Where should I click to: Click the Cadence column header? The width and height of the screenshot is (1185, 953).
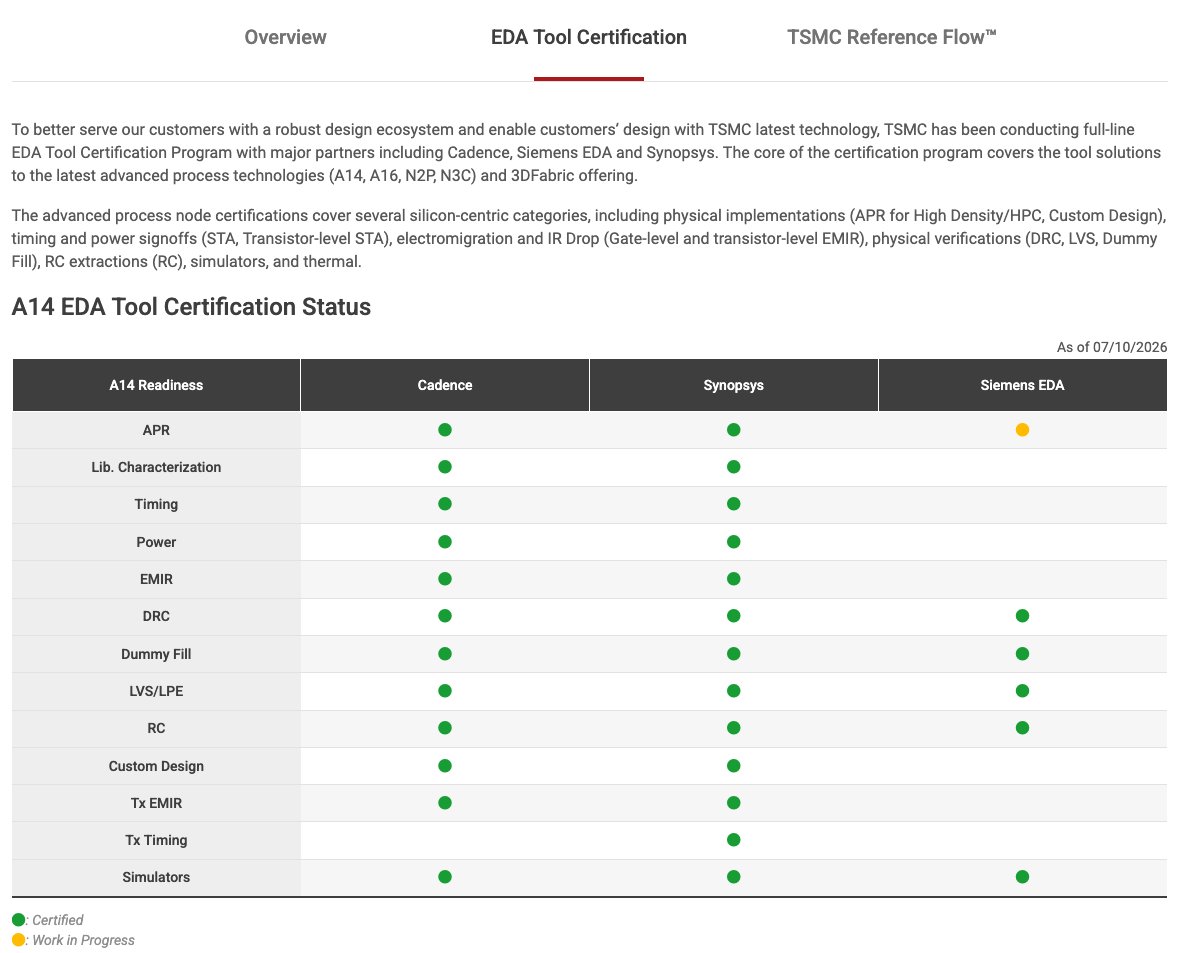tap(445, 385)
